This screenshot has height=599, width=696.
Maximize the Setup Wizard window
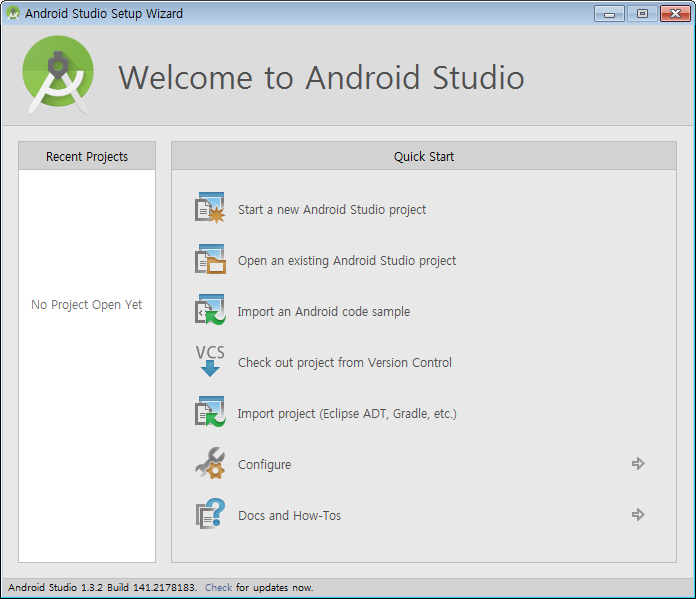[642, 14]
